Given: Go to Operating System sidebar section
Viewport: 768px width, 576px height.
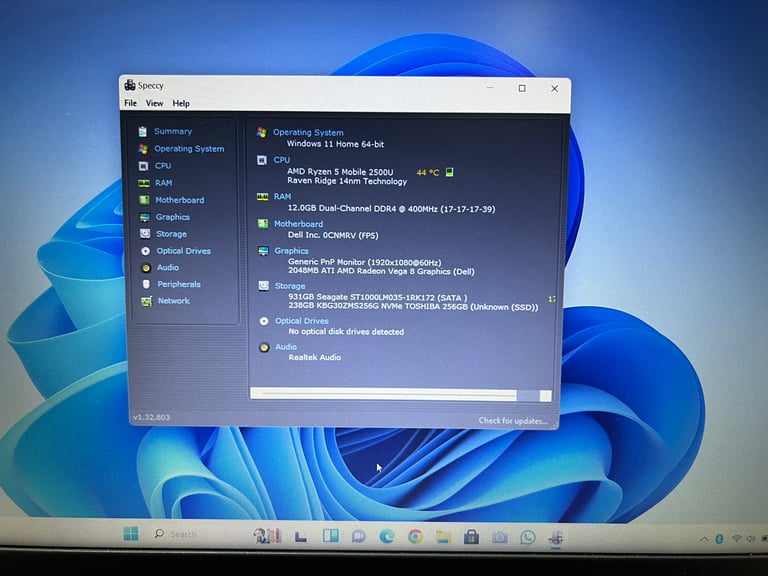Looking at the screenshot, I should click(189, 148).
